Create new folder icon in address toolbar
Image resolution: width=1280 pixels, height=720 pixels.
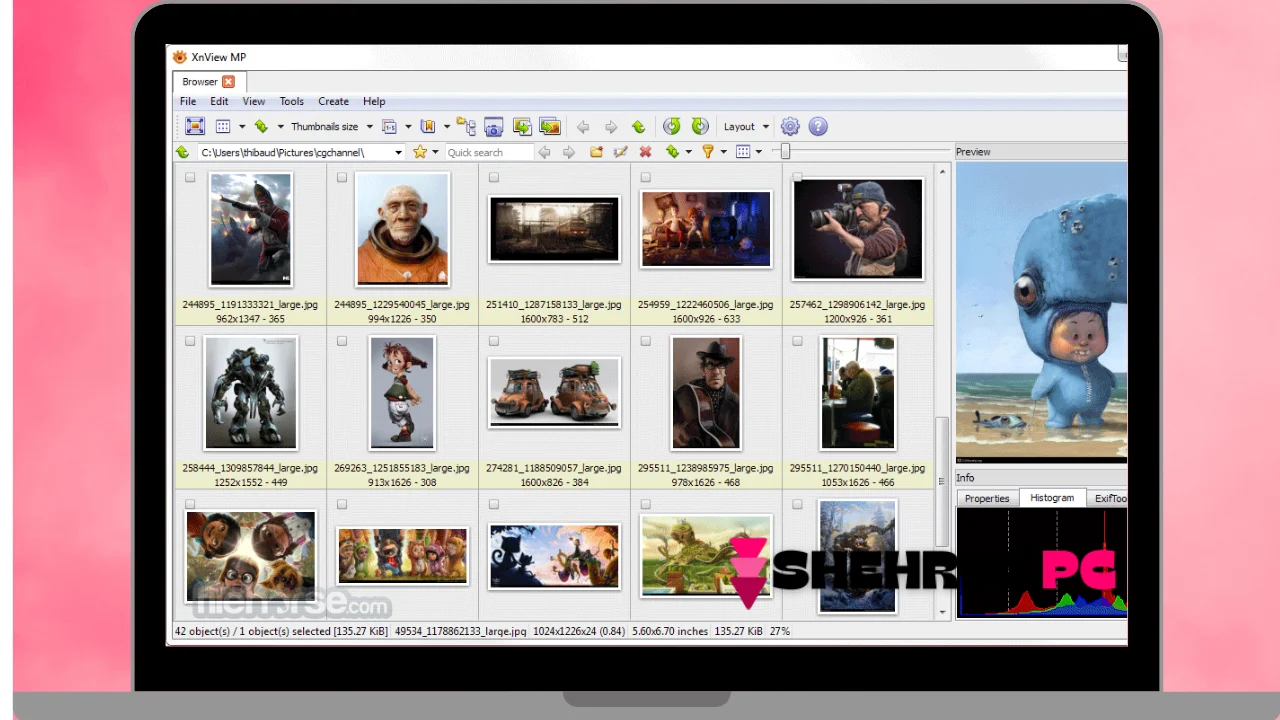(596, 152)
